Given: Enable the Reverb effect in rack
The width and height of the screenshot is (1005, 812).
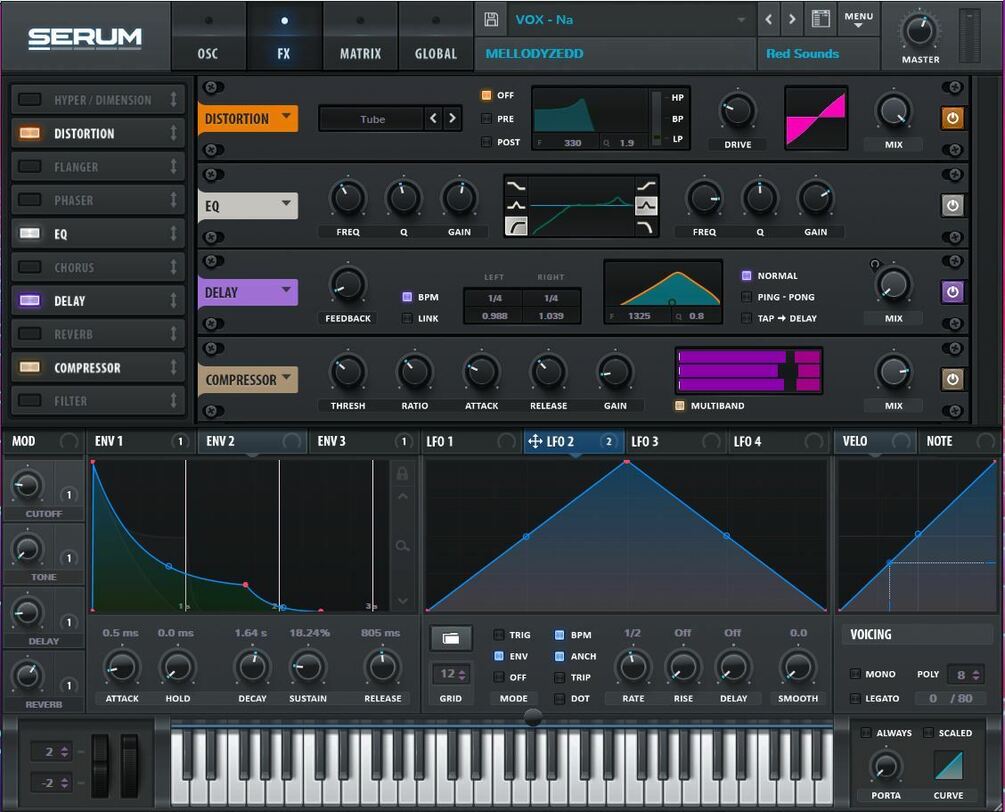Looking at the screenshot, I should pyautogui.click(x=29, y=334).
